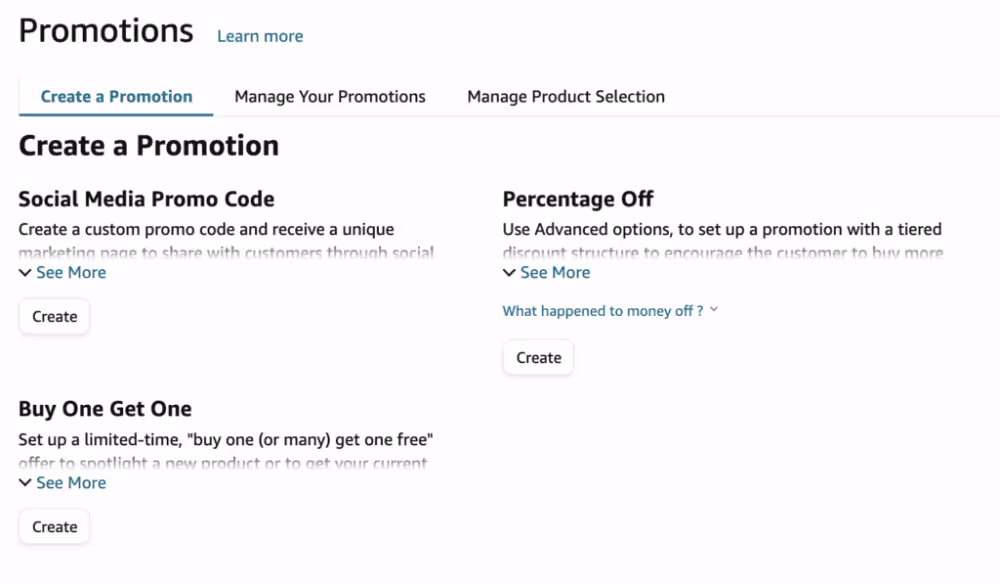Click the Percentage Off heading
Screen dimensions: 1000x584
click(x=578, y=199)
